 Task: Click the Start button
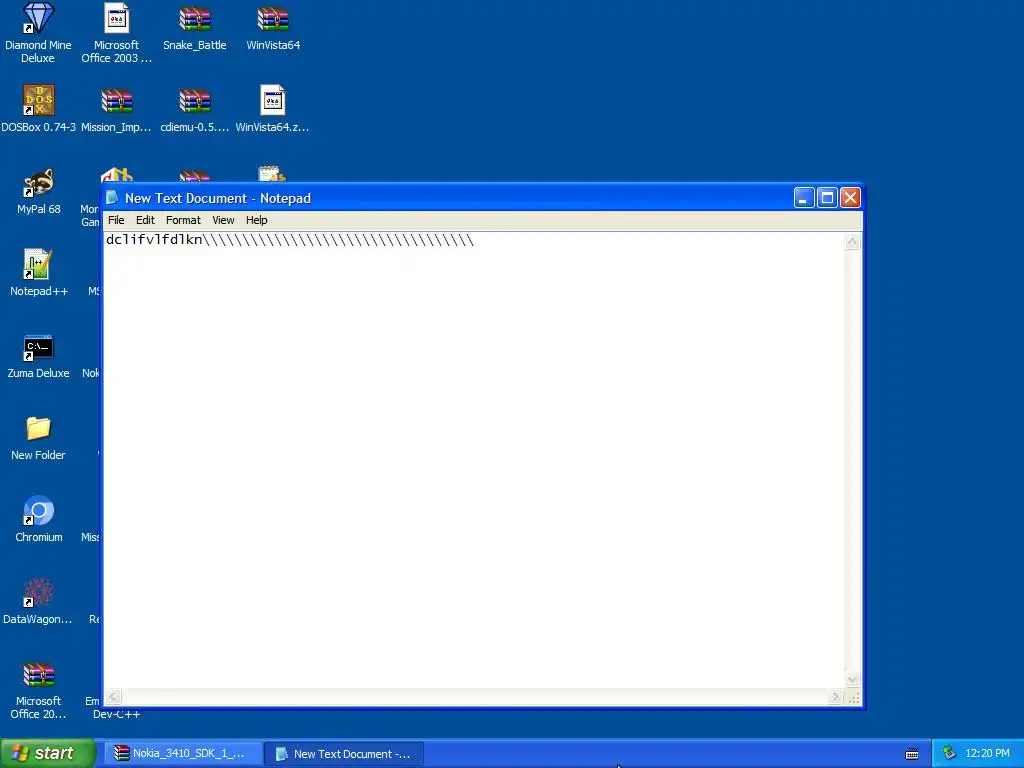tap(48, 753)
